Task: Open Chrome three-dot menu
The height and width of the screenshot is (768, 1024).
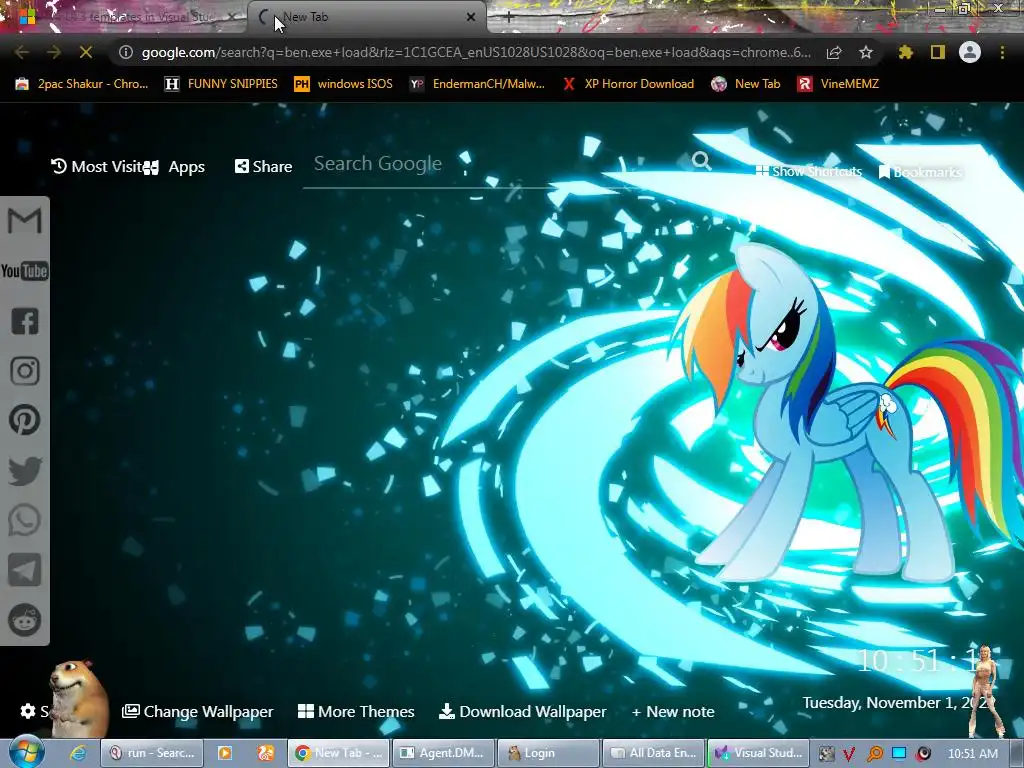Action: 1002,52
